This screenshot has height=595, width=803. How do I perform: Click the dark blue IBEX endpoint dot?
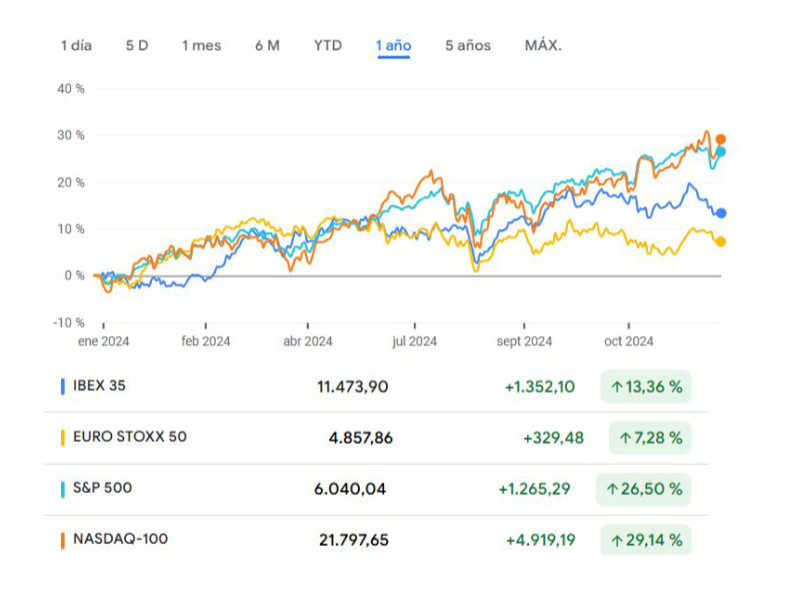[721, 213]
